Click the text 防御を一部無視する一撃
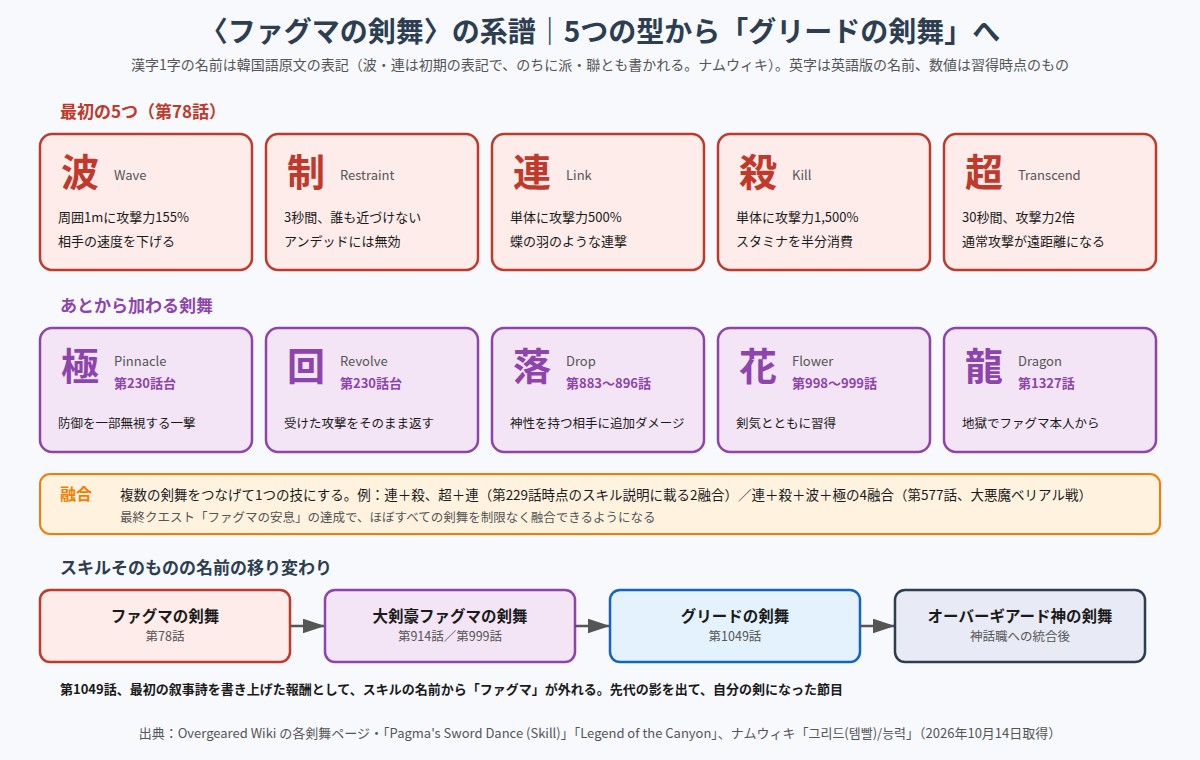 (x=127, y=423)
